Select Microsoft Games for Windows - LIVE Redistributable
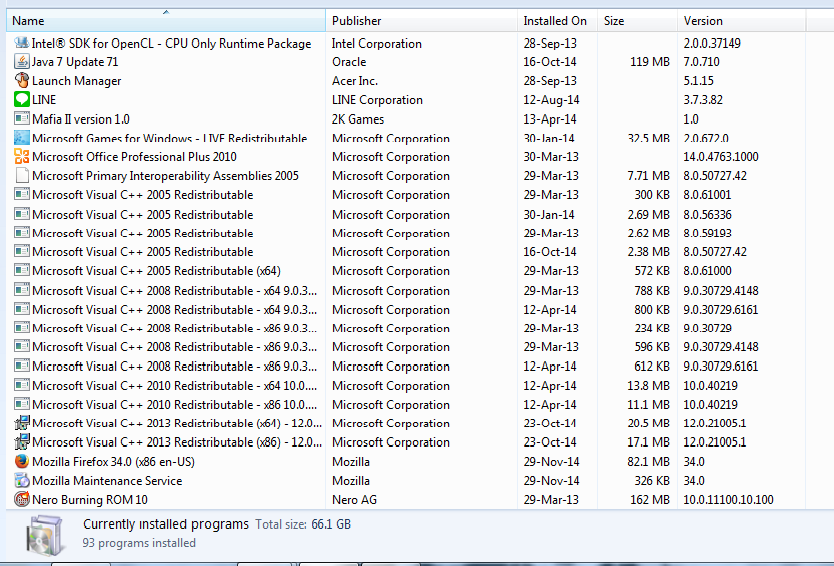Image resolution: width=834 pixels, height=566 pixels. tap(170, 138)
